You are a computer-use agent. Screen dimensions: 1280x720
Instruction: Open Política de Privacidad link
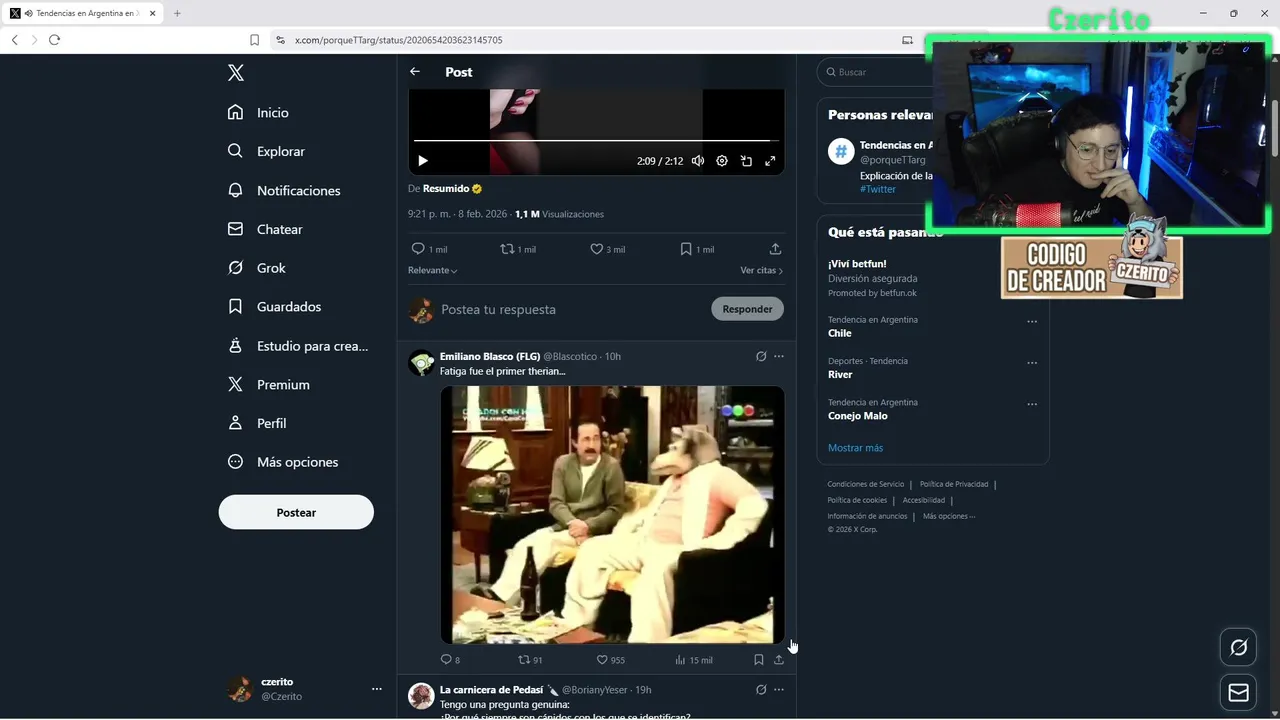(954, 484)
